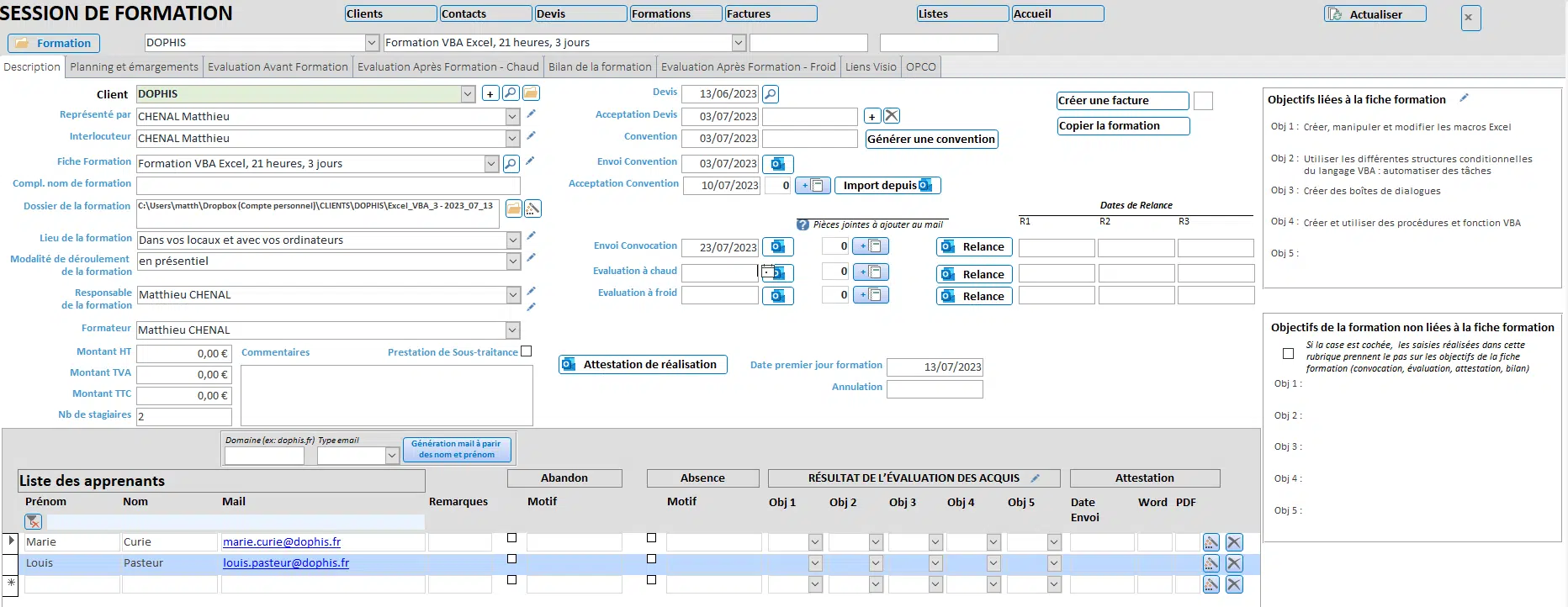This screenshot has width=1568, height=607.
Task: Tick the Abandon checkbox for Louis Pasteur
Action: point(511,559)
